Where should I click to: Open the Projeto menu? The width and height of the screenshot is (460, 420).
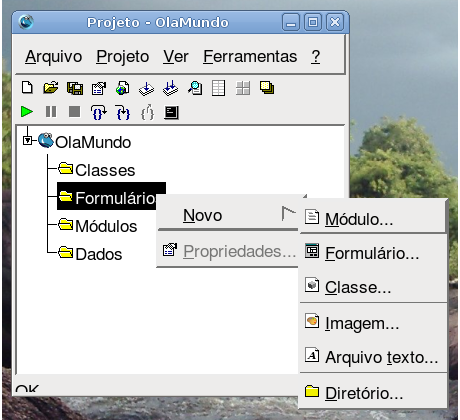tap(123, 56)
